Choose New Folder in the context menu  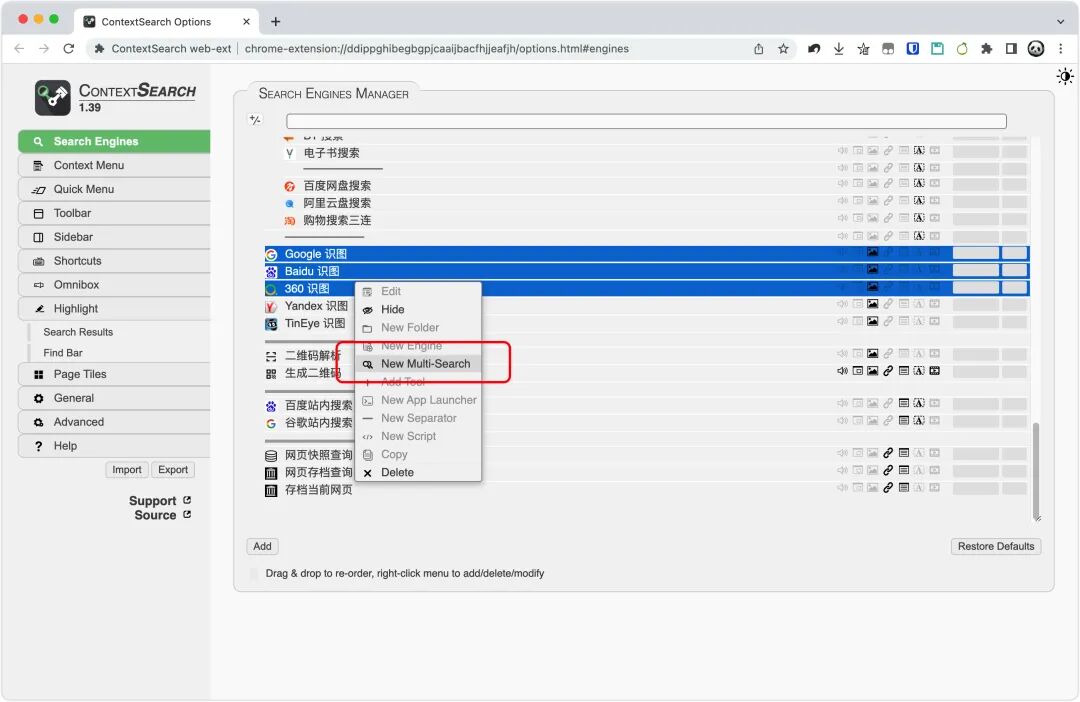tap(417, 327)
